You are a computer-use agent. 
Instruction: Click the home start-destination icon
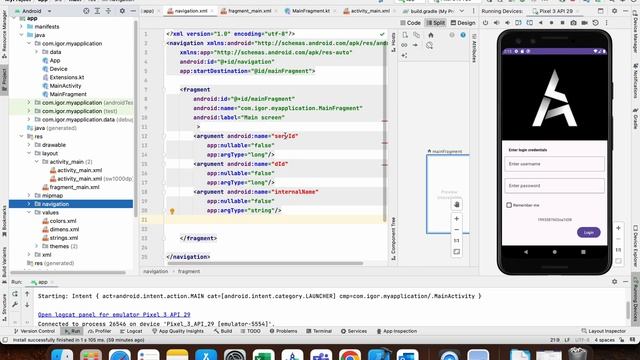430,35
